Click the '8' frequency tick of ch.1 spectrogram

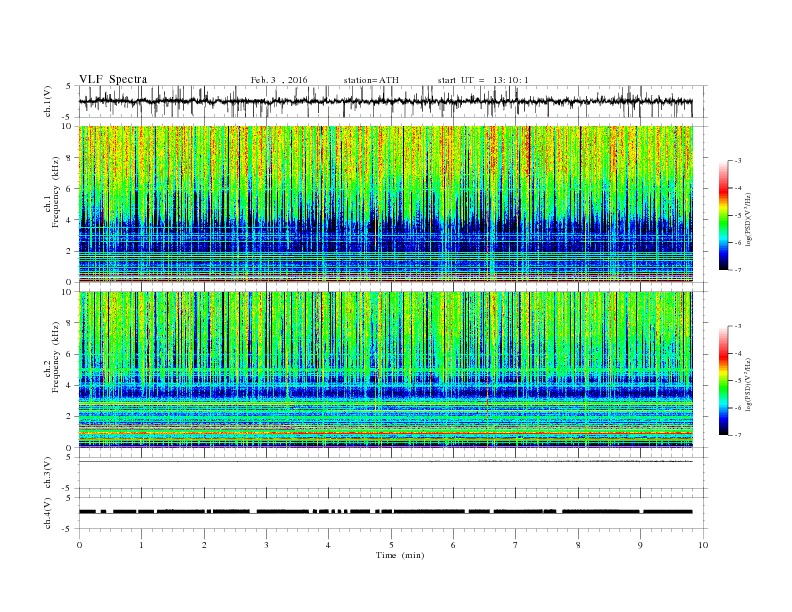(x=70, y=158)
